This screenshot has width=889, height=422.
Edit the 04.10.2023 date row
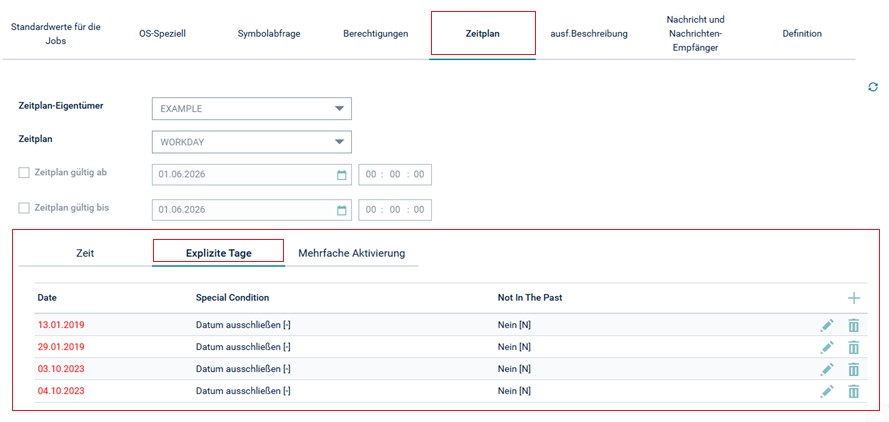[827, 391]
